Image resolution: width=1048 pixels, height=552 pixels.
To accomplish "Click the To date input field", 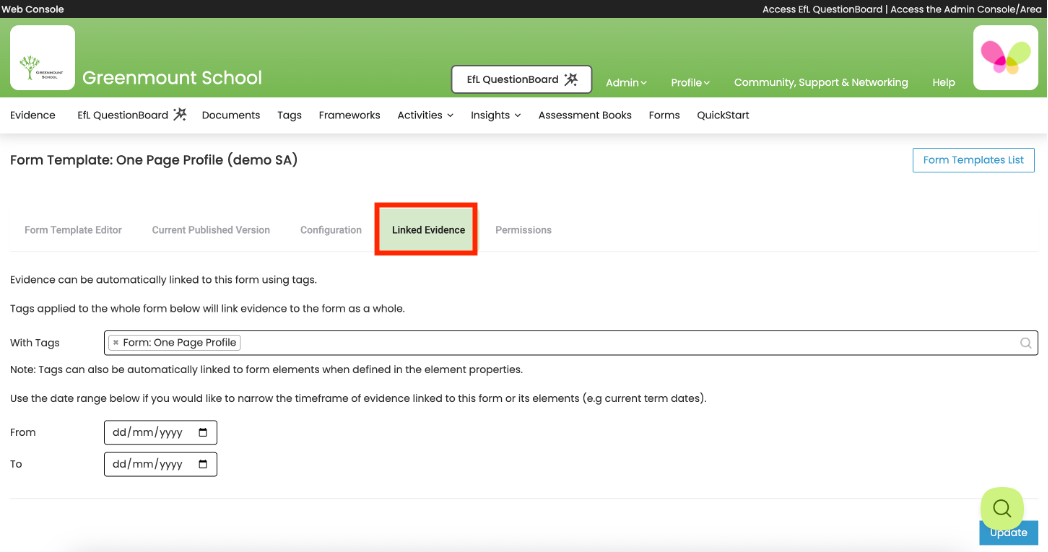I will coord(160,464).
